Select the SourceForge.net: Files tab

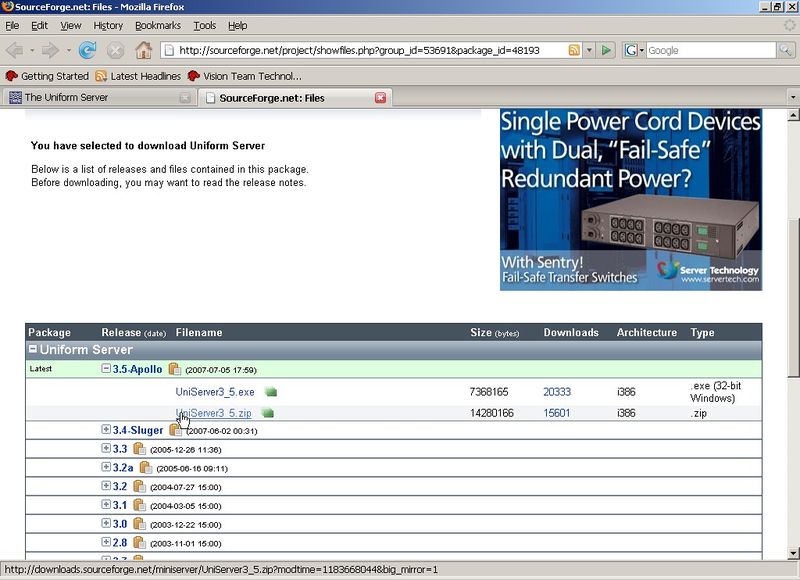295,97
